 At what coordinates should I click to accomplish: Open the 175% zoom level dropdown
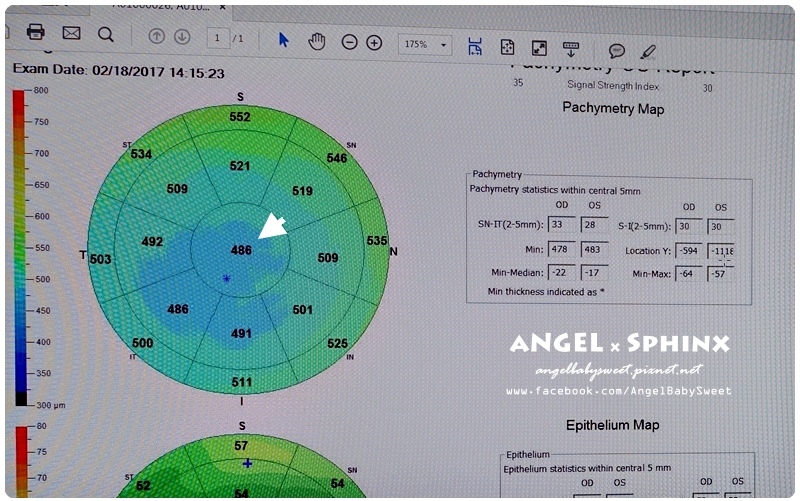425,44
